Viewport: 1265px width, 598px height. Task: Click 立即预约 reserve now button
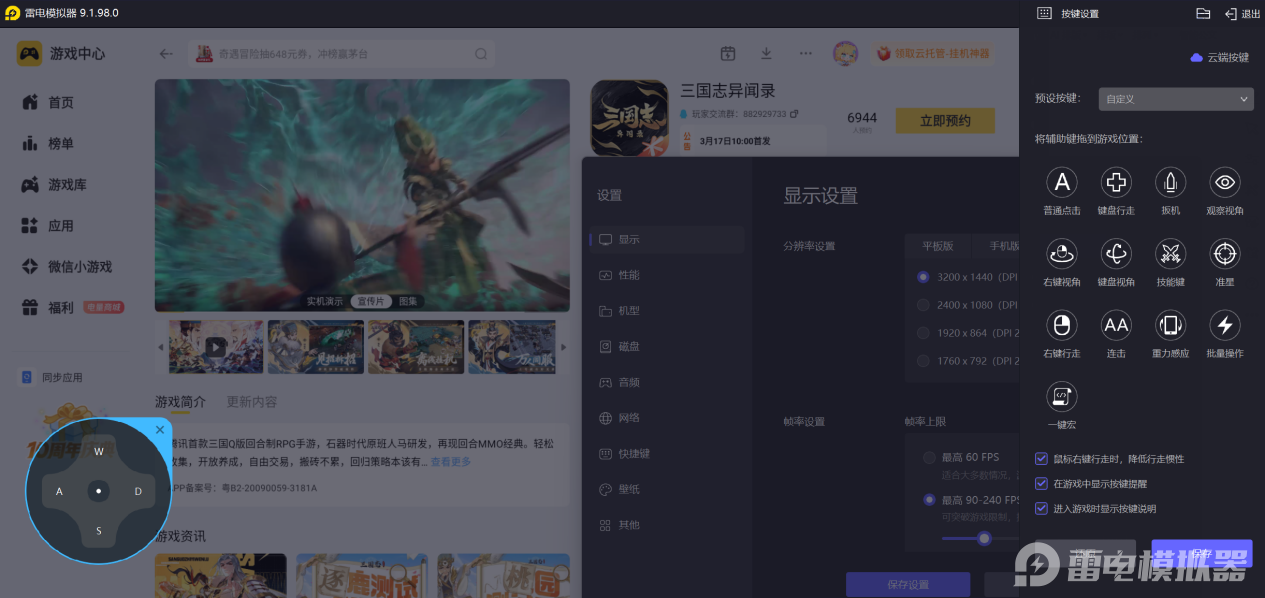pos(945,121)
